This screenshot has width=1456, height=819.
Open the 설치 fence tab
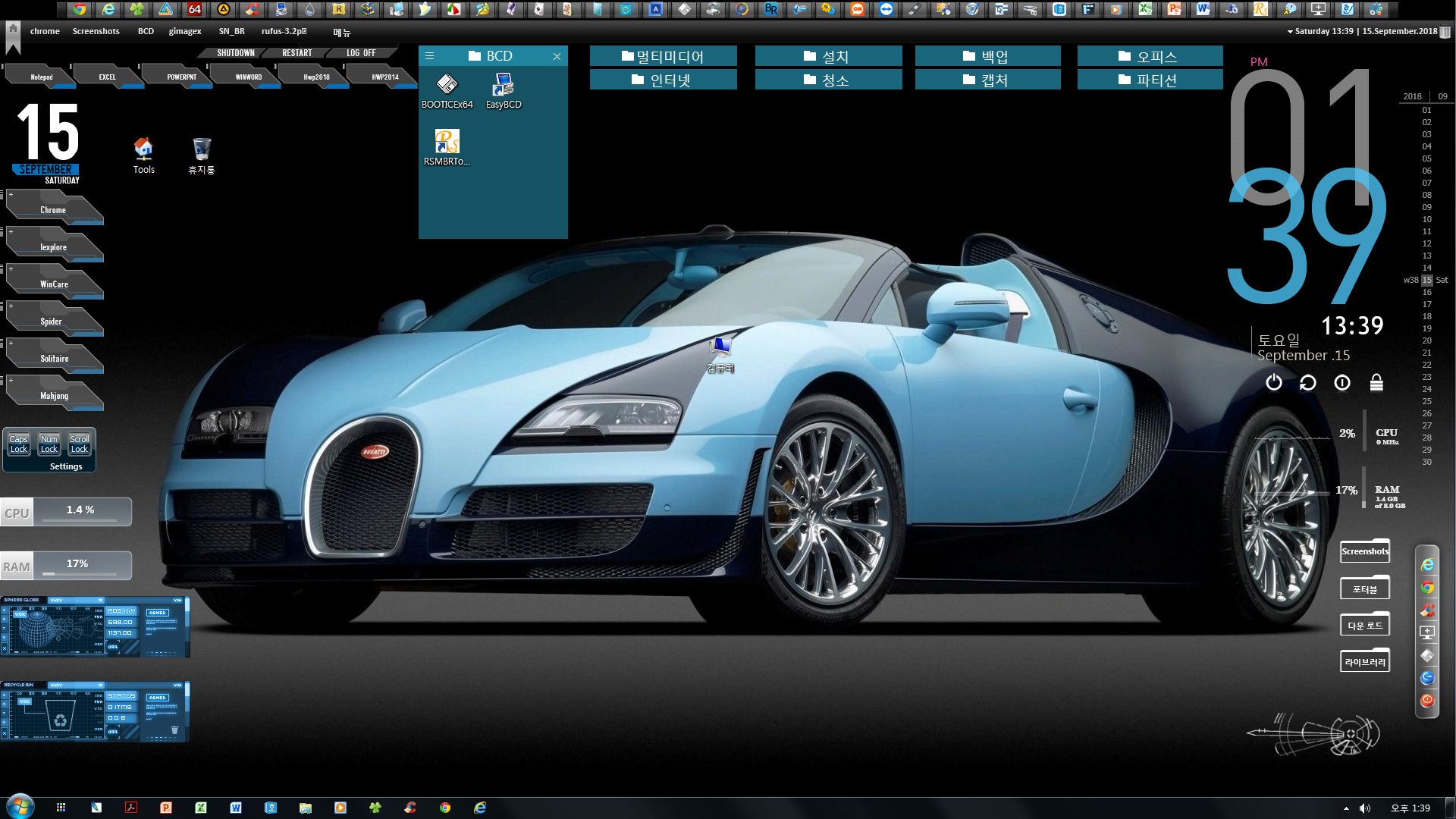point(828,56)
